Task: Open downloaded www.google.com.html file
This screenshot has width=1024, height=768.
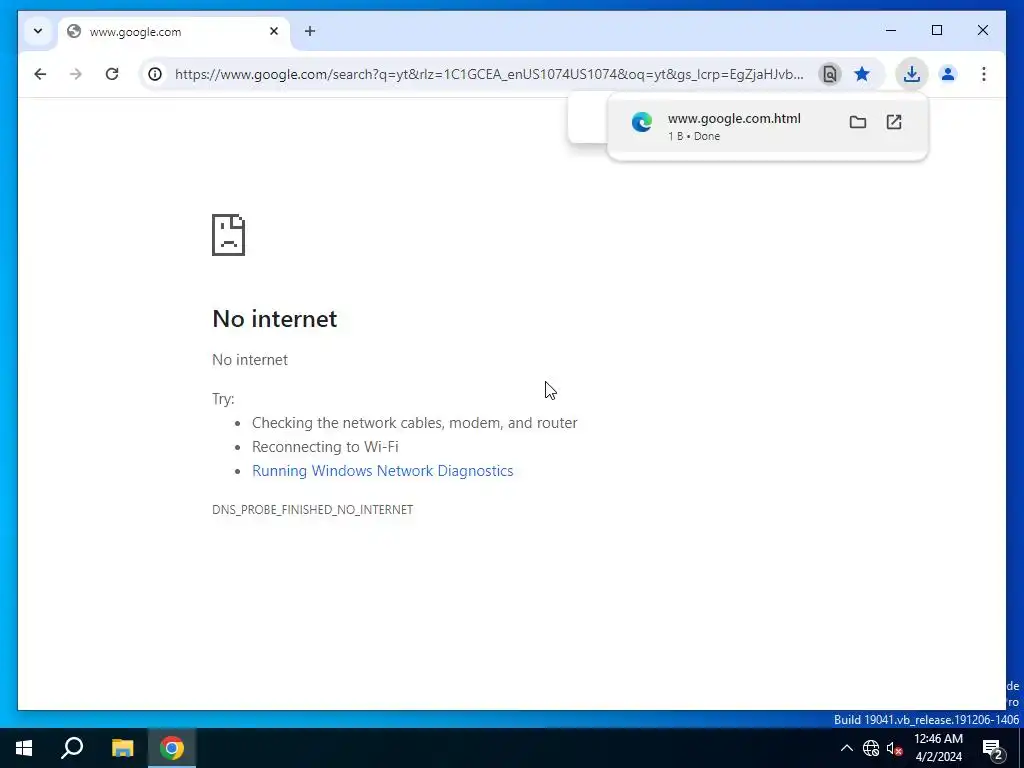Action: click(x=733, y=118)
